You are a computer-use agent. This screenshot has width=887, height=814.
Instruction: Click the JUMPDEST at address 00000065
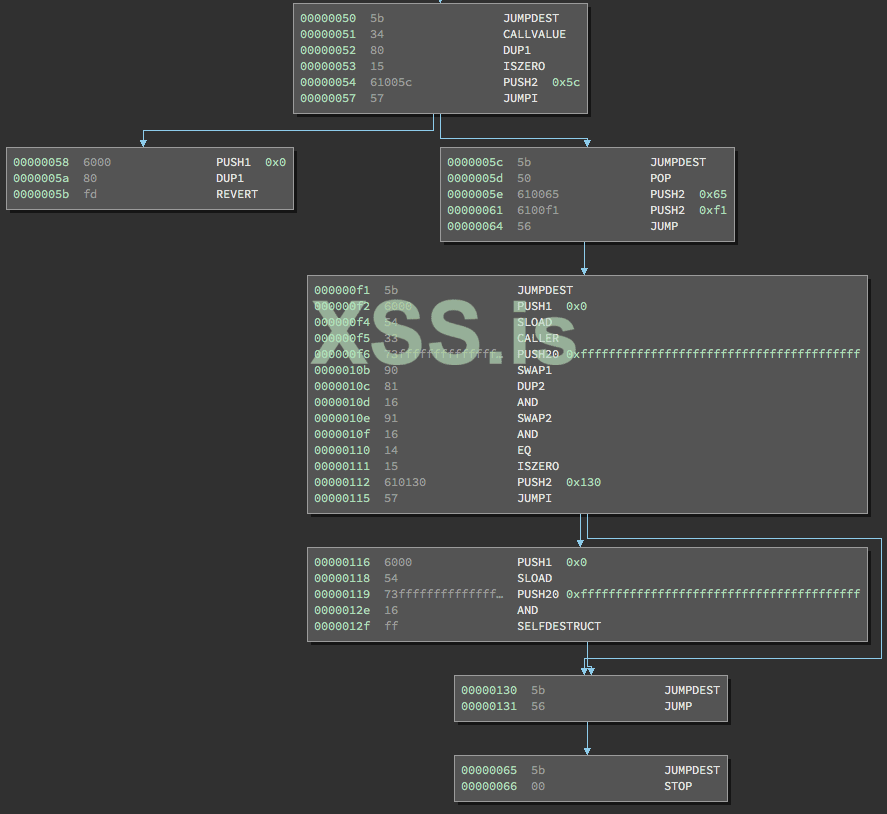coord(692,770)
